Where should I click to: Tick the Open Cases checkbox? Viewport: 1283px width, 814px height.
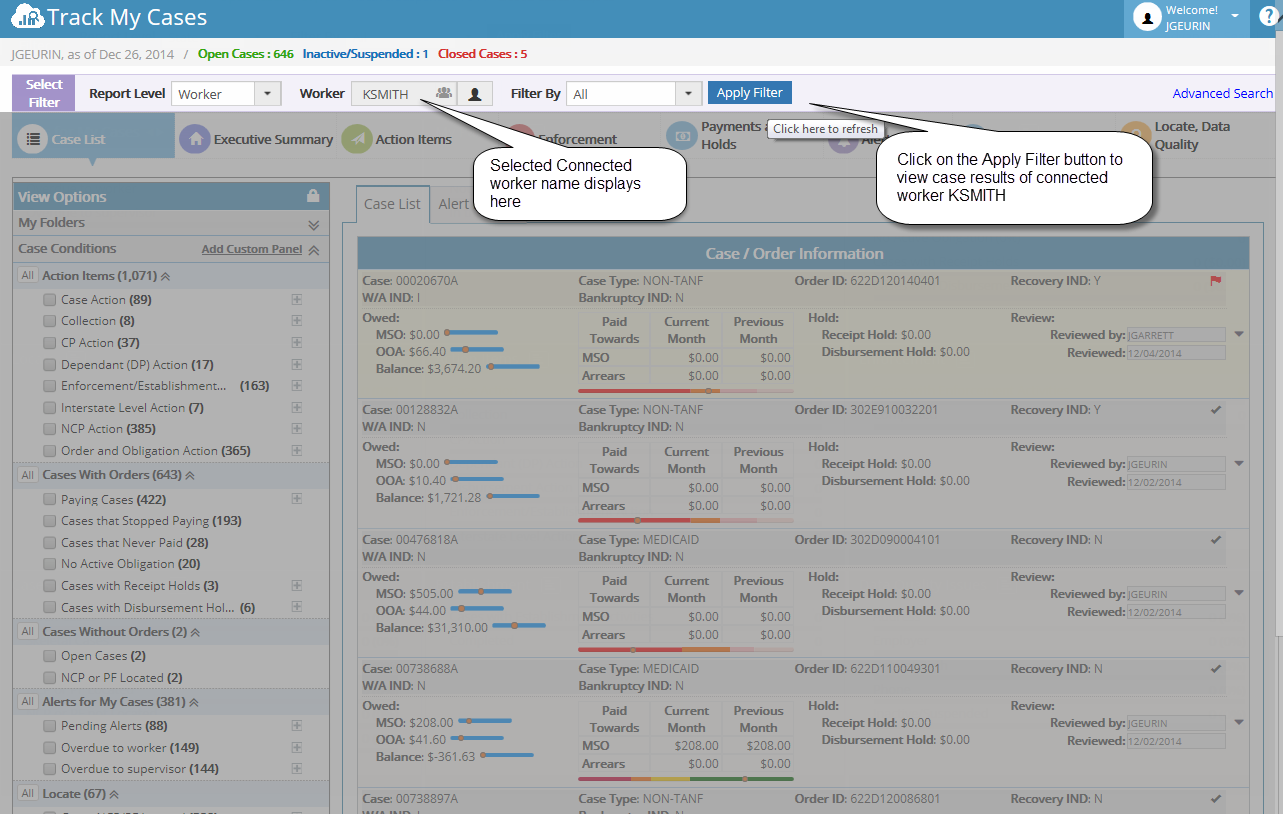click(x=49, y=656)
